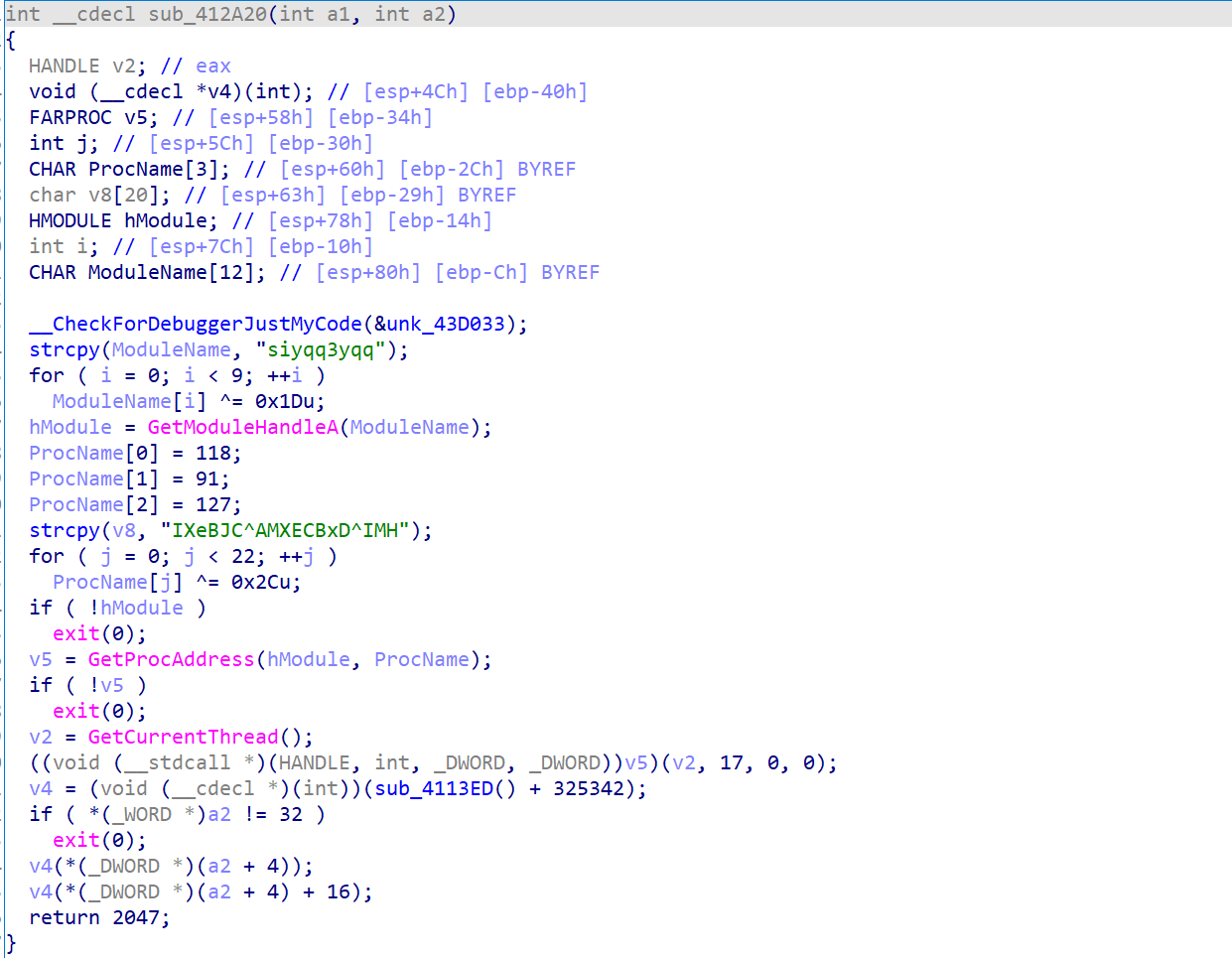1232x958 pixels.
Task: Select the number 32 in the a2 comparison
Action: pos(291,814)
